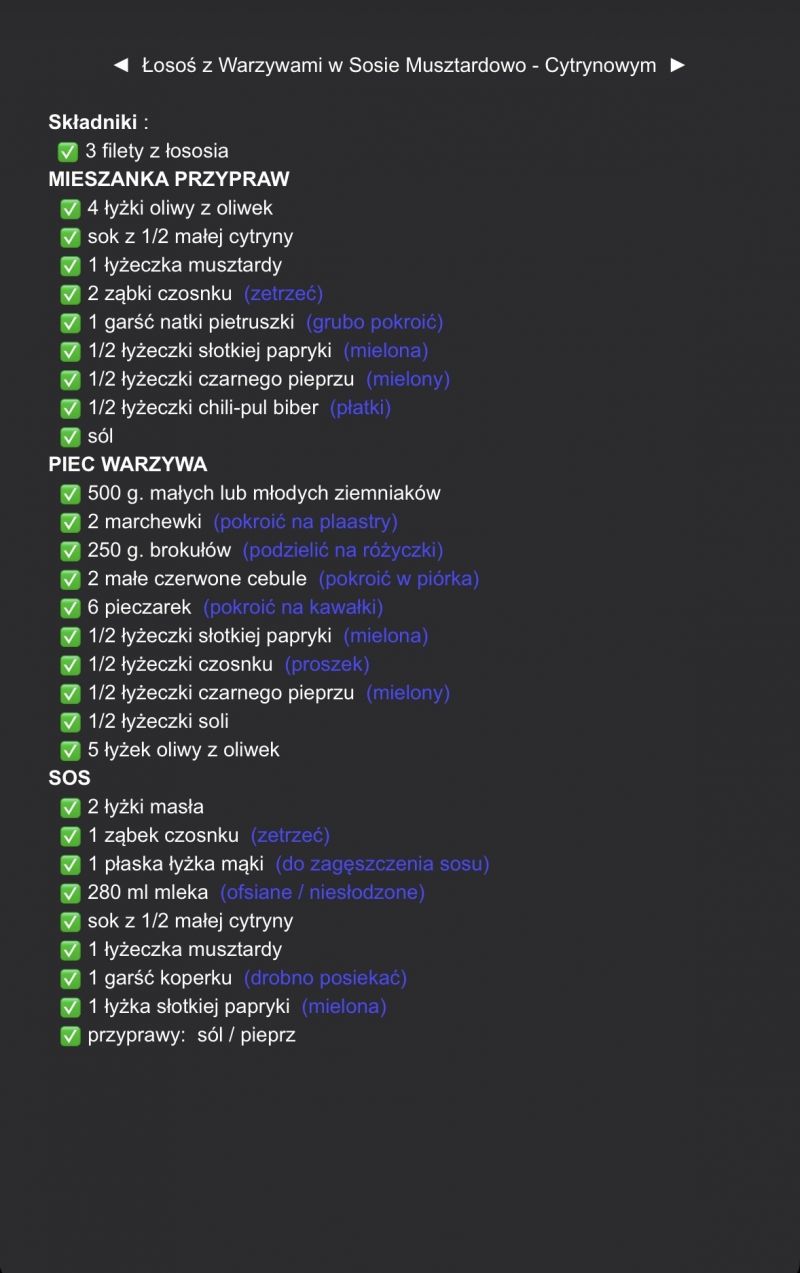Click the PIEC WARZYWA section heading
Screen dimensions: 800x1273
128,465
